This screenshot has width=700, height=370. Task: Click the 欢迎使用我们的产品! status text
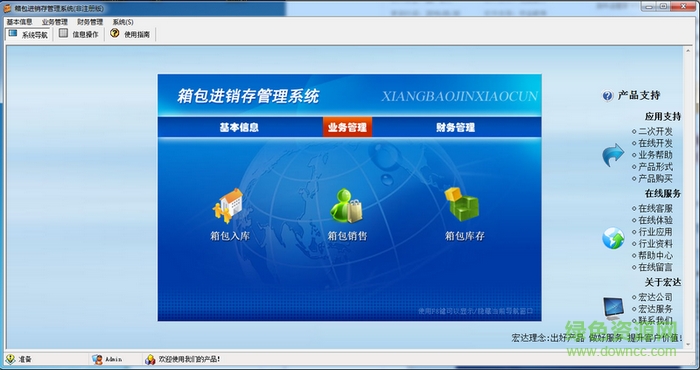pyautogui.click(x=189, y=359)
